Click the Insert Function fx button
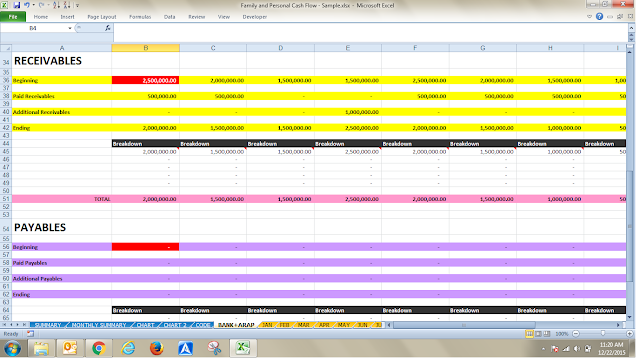 (107, 28)
